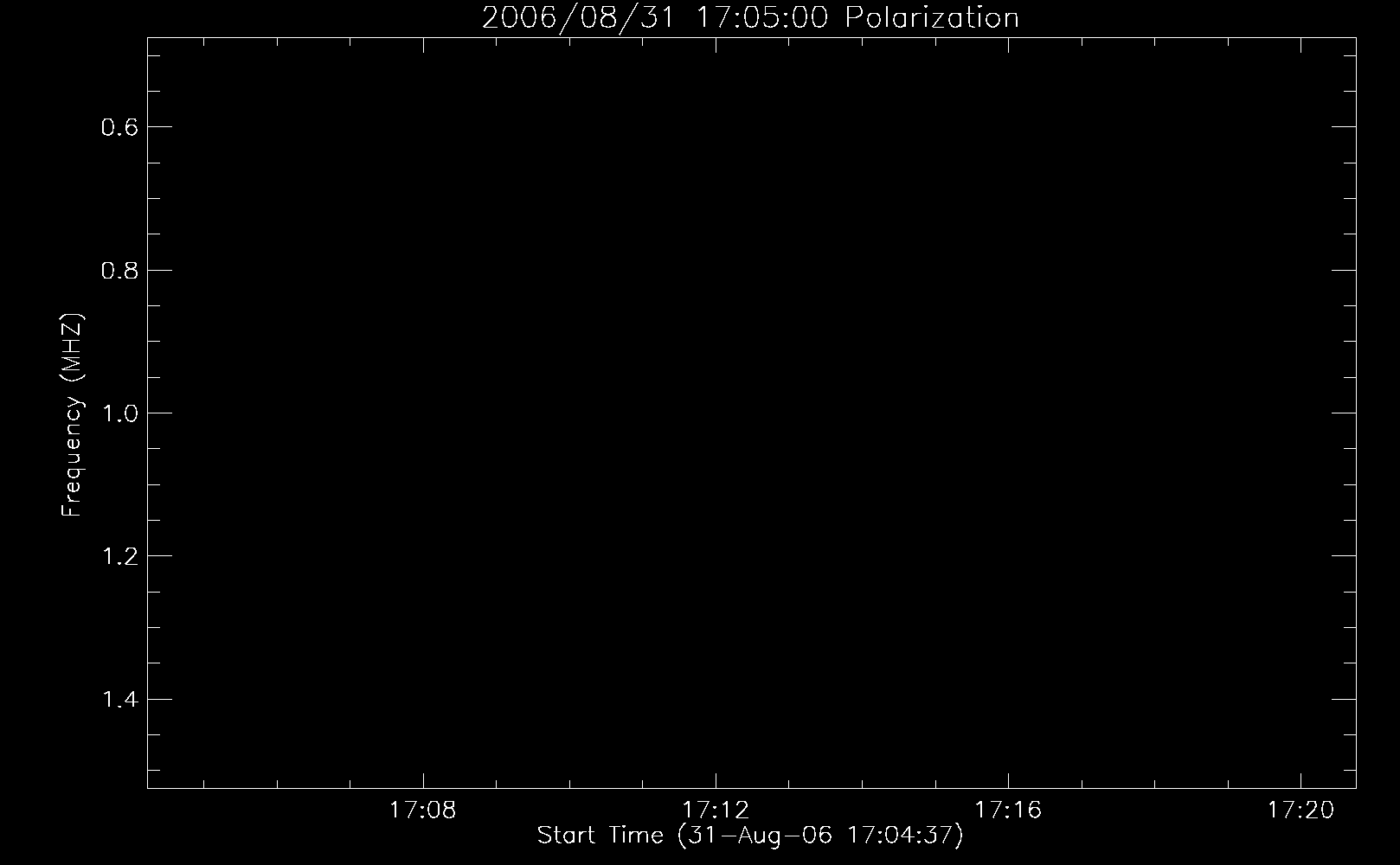Click the 'Start Time (31-Aug-06 17:04:37)' label

(750, 836)
